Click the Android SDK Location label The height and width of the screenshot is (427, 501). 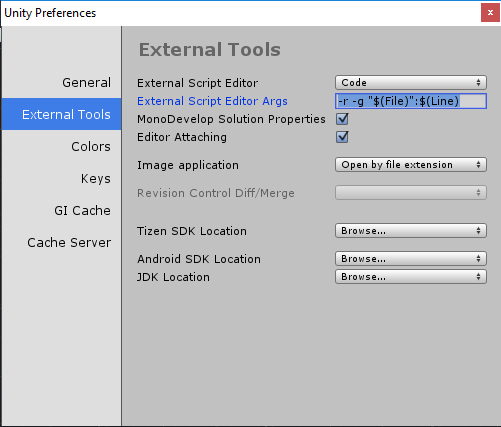(x=199, y=259)
